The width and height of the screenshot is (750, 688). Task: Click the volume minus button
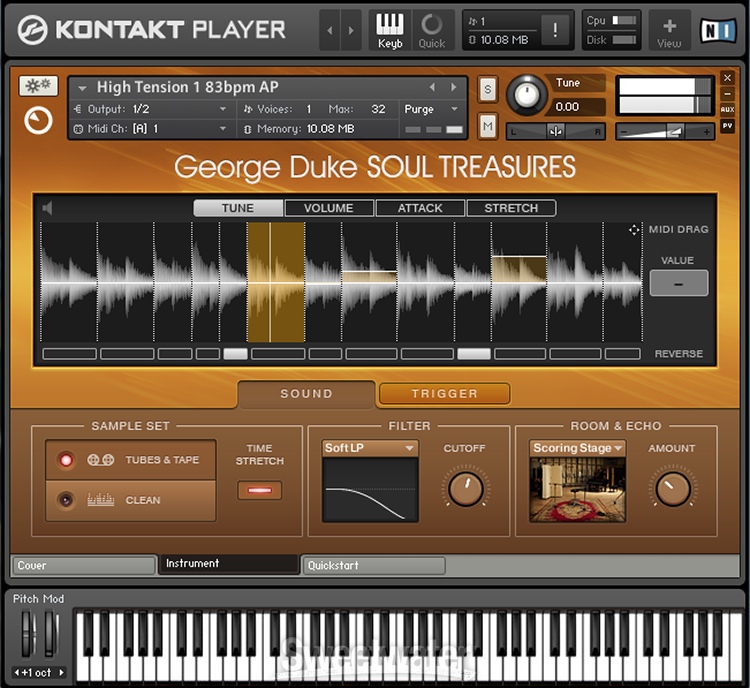click(623, 132)
